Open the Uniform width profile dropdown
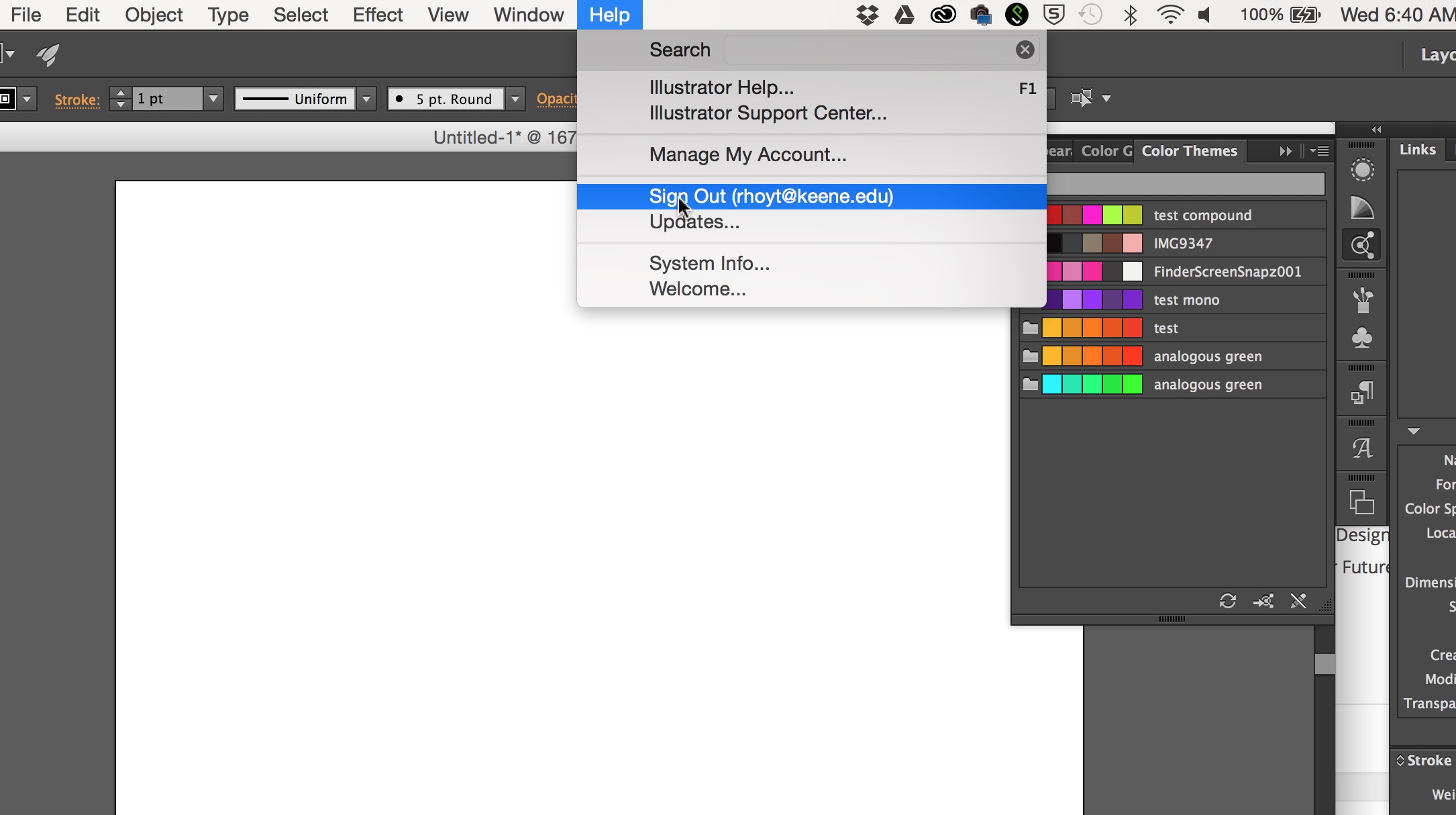Viewport: 1456px width, 815px height. point(366,99)
